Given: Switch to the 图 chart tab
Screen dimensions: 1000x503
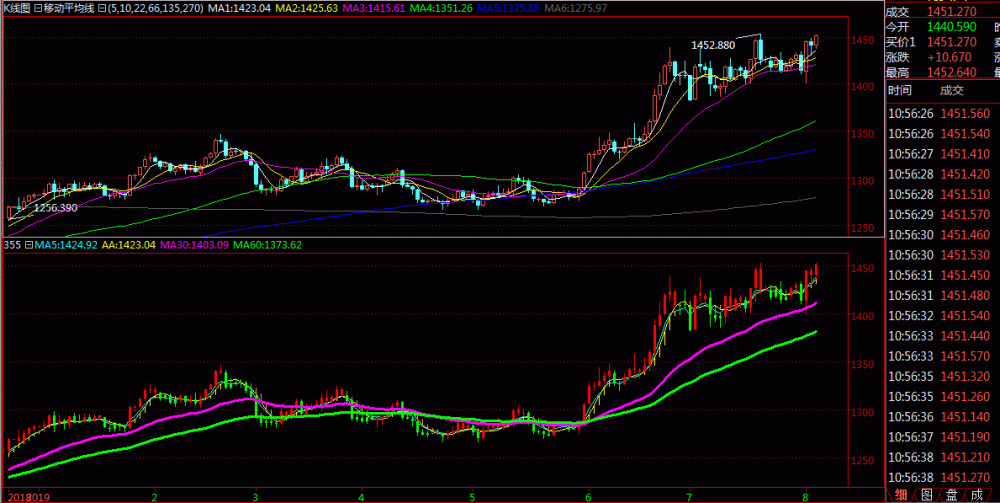Looking at the screenshot, I should 926,494.
